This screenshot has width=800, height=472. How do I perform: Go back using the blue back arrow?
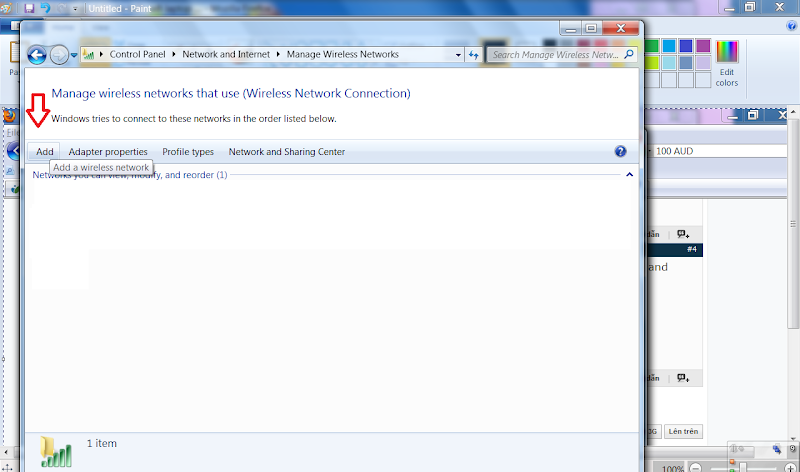click(x=37, y=55)
